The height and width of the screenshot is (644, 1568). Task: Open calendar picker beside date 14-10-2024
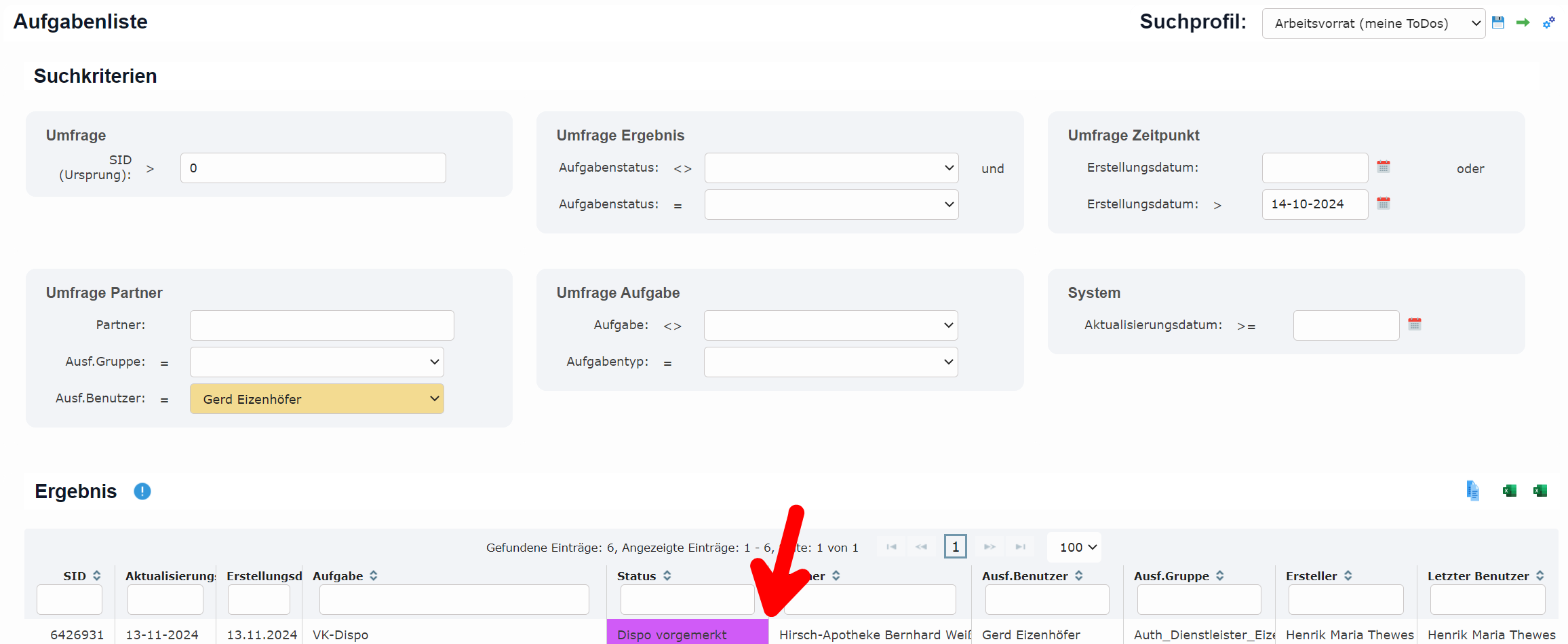pyautogui.click(x=1384, y=204)
